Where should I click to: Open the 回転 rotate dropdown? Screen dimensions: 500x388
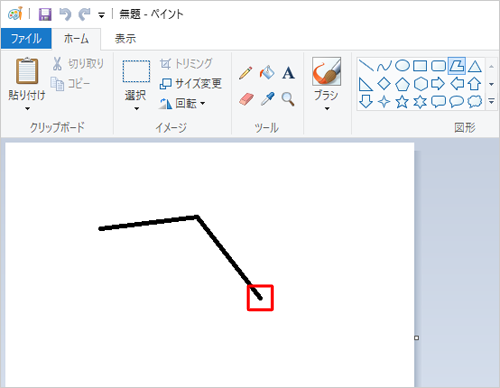tap(182, 104)
